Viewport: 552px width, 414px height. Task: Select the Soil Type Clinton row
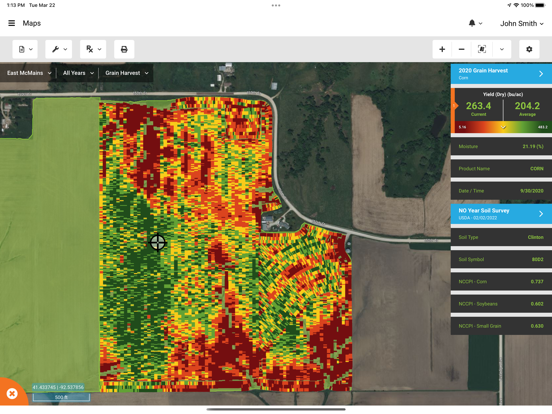click(501, 237)
